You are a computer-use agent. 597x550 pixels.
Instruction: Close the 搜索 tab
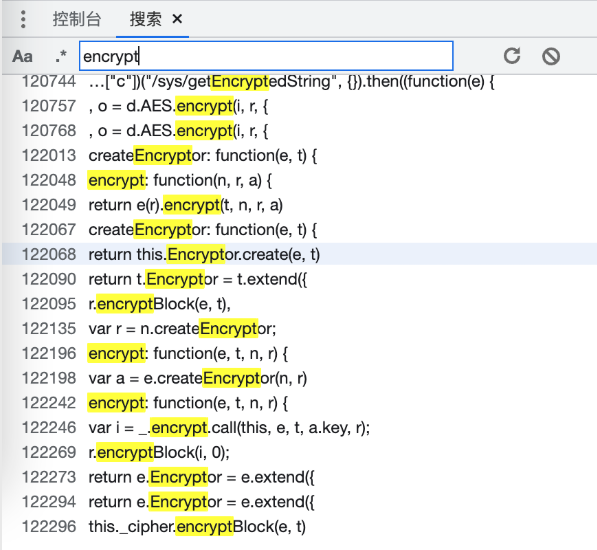(177, 19)
